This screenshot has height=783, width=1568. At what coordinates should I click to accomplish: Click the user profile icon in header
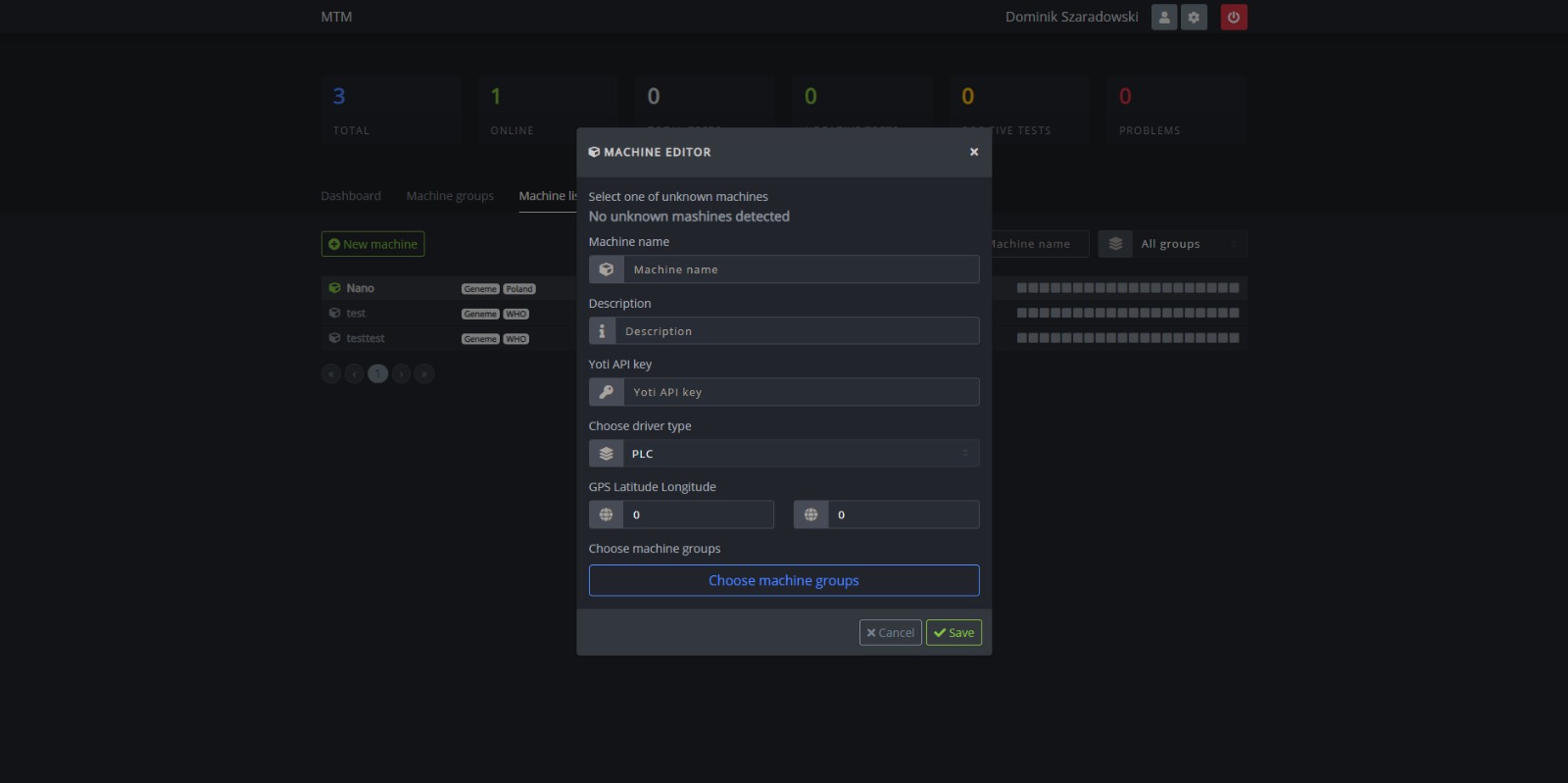[x=1163, y=17]
